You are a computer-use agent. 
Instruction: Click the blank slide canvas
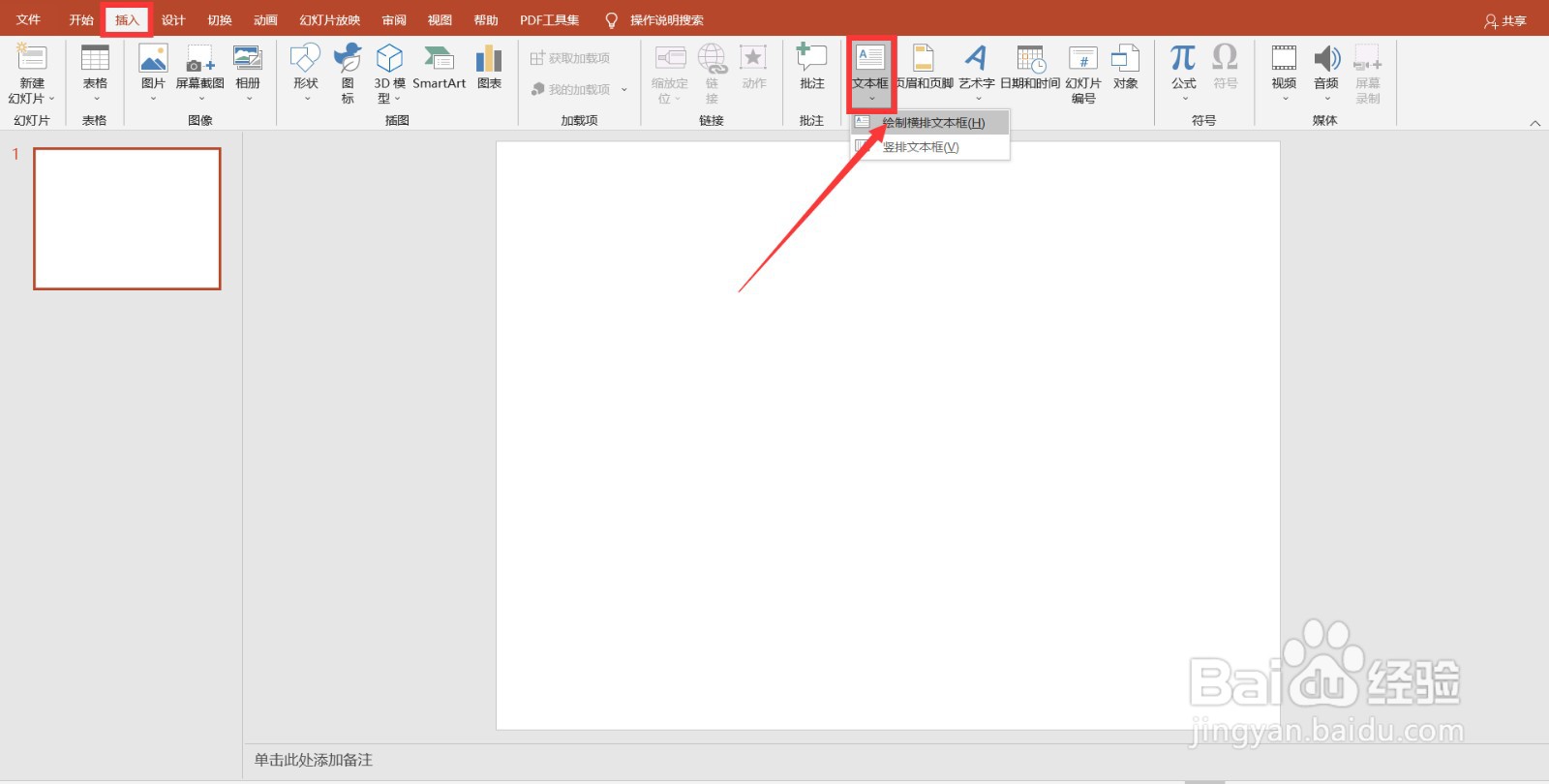coord(888,436)
